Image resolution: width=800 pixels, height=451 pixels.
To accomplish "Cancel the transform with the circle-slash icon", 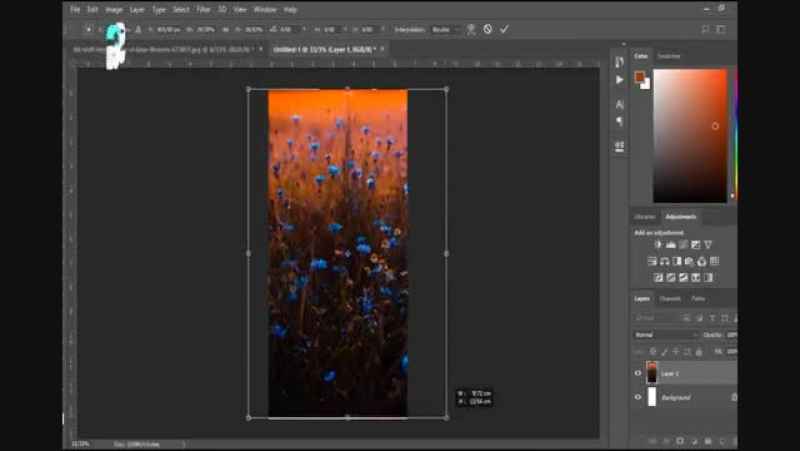I will point(488,29).
